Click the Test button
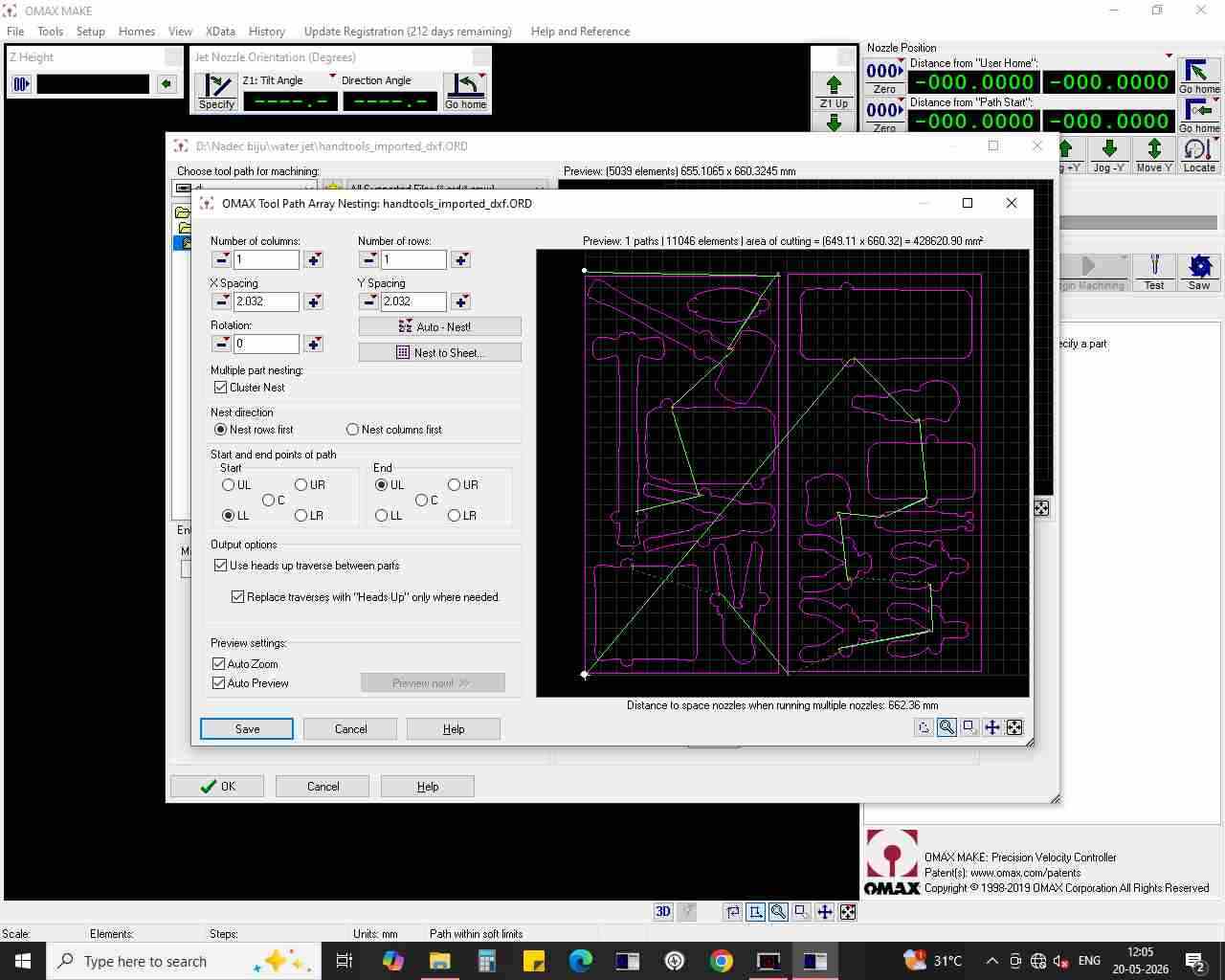Image resolution: width=1225 pixels, height=980 pixels. pos(1154,273)
